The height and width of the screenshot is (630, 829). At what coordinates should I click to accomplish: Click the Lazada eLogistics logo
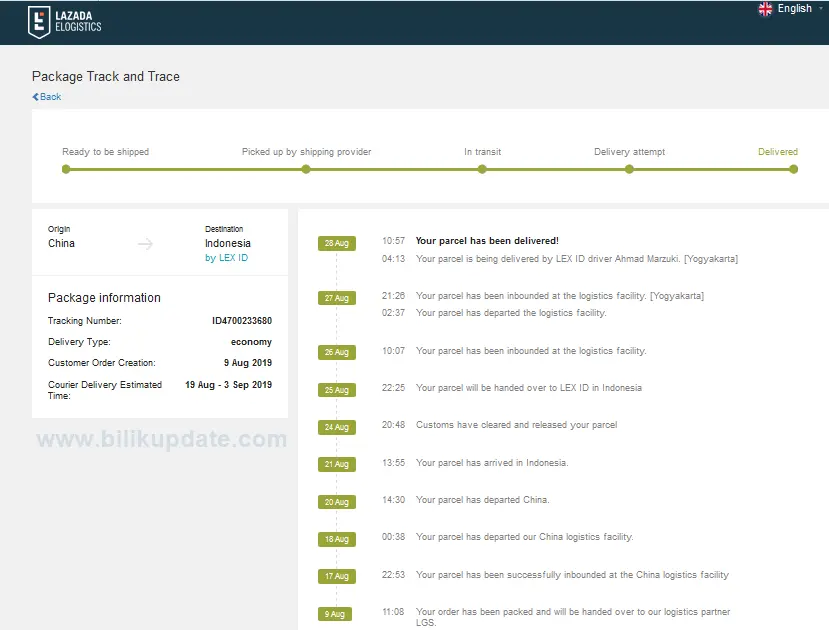coord(65,21)
